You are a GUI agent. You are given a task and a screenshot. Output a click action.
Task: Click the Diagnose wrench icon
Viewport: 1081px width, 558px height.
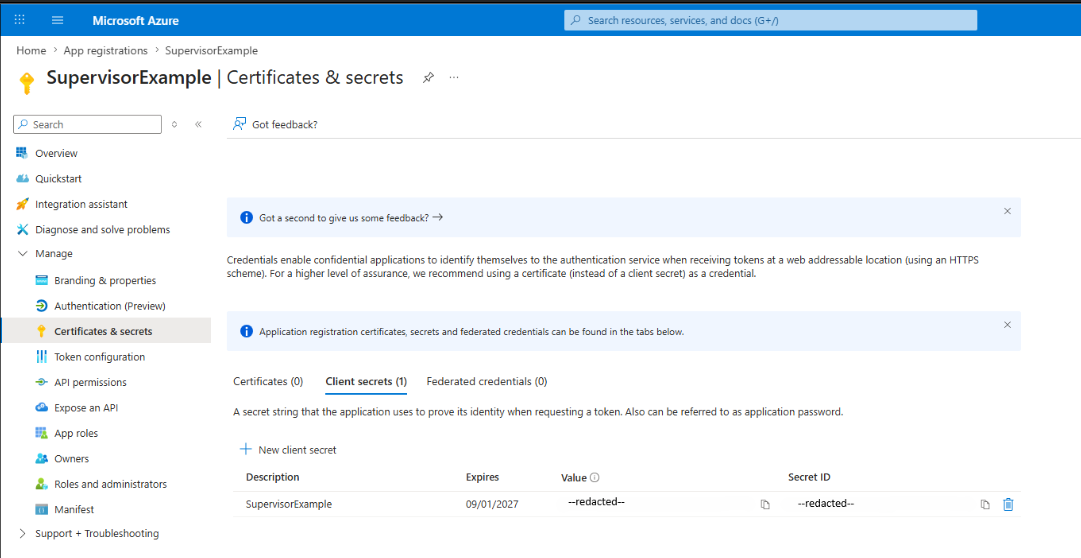tap(22, 230)
